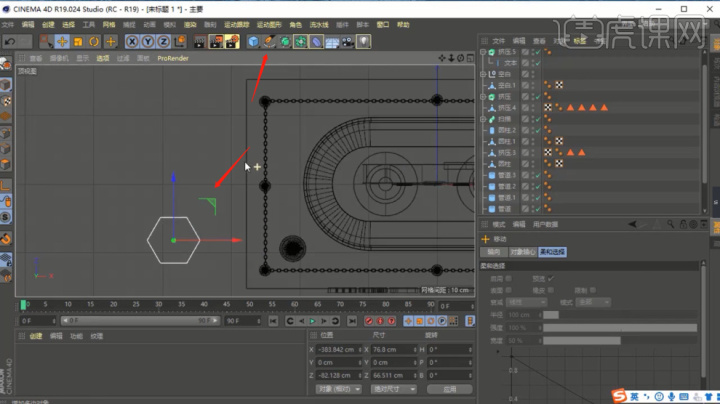
Task: Click the size Z input field
Action: click(392, 376)
